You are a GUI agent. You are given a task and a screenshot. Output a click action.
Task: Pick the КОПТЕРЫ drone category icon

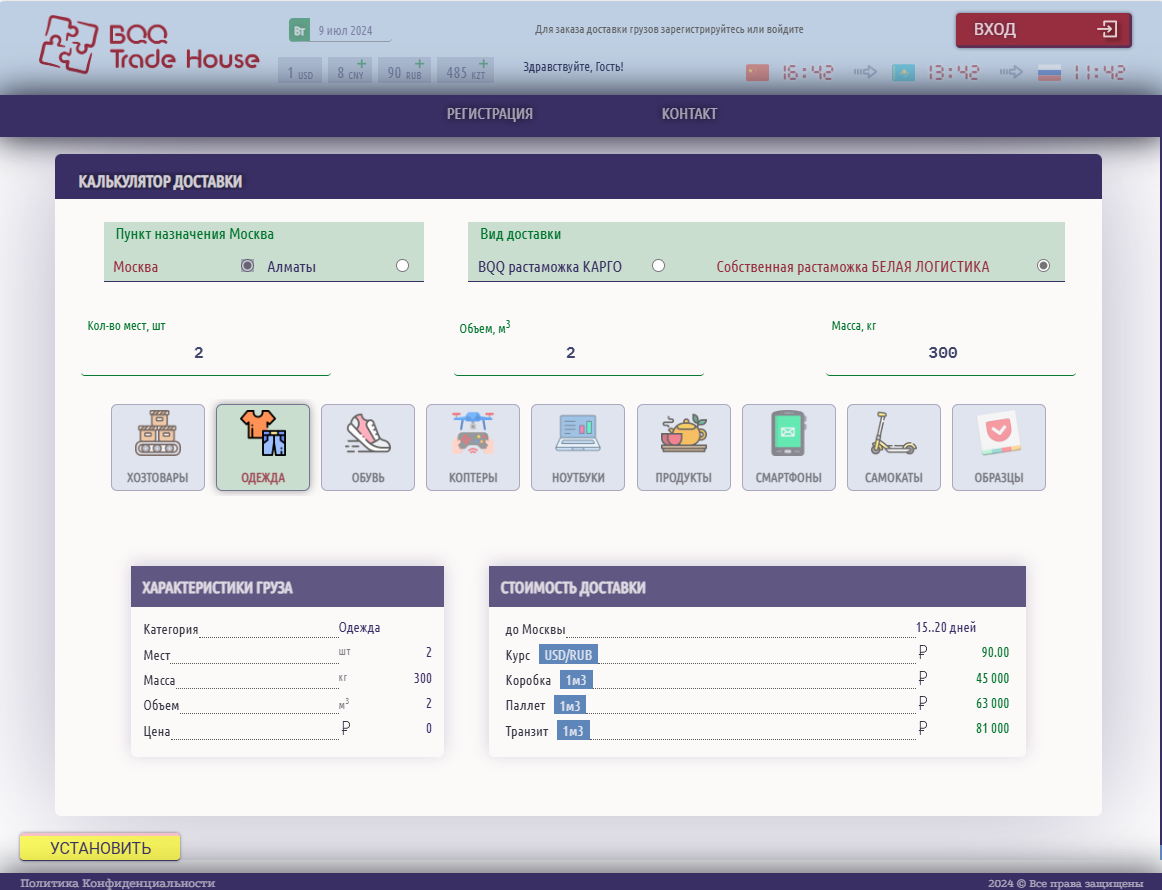[x=473, y=447]
